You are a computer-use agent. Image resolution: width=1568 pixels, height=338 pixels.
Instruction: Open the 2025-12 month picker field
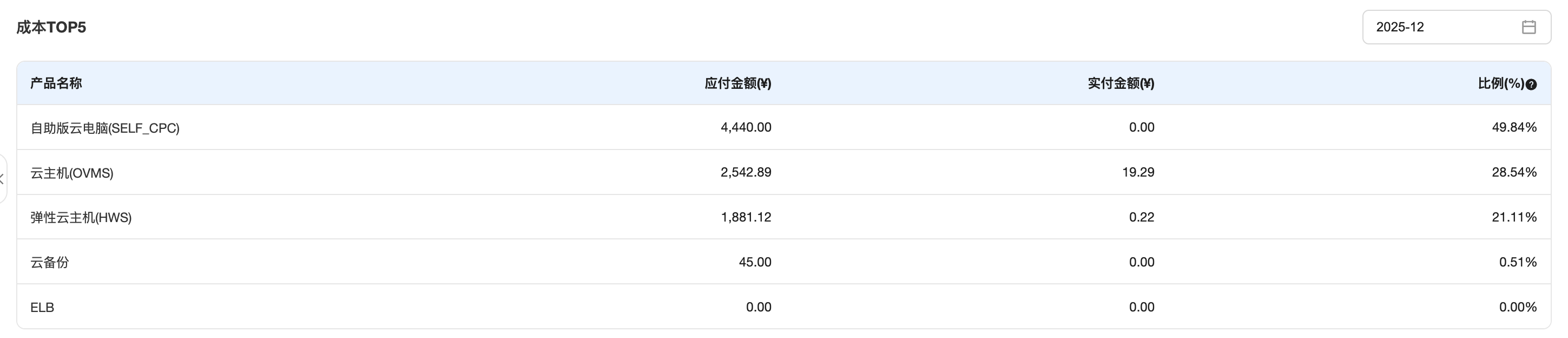1442,27
